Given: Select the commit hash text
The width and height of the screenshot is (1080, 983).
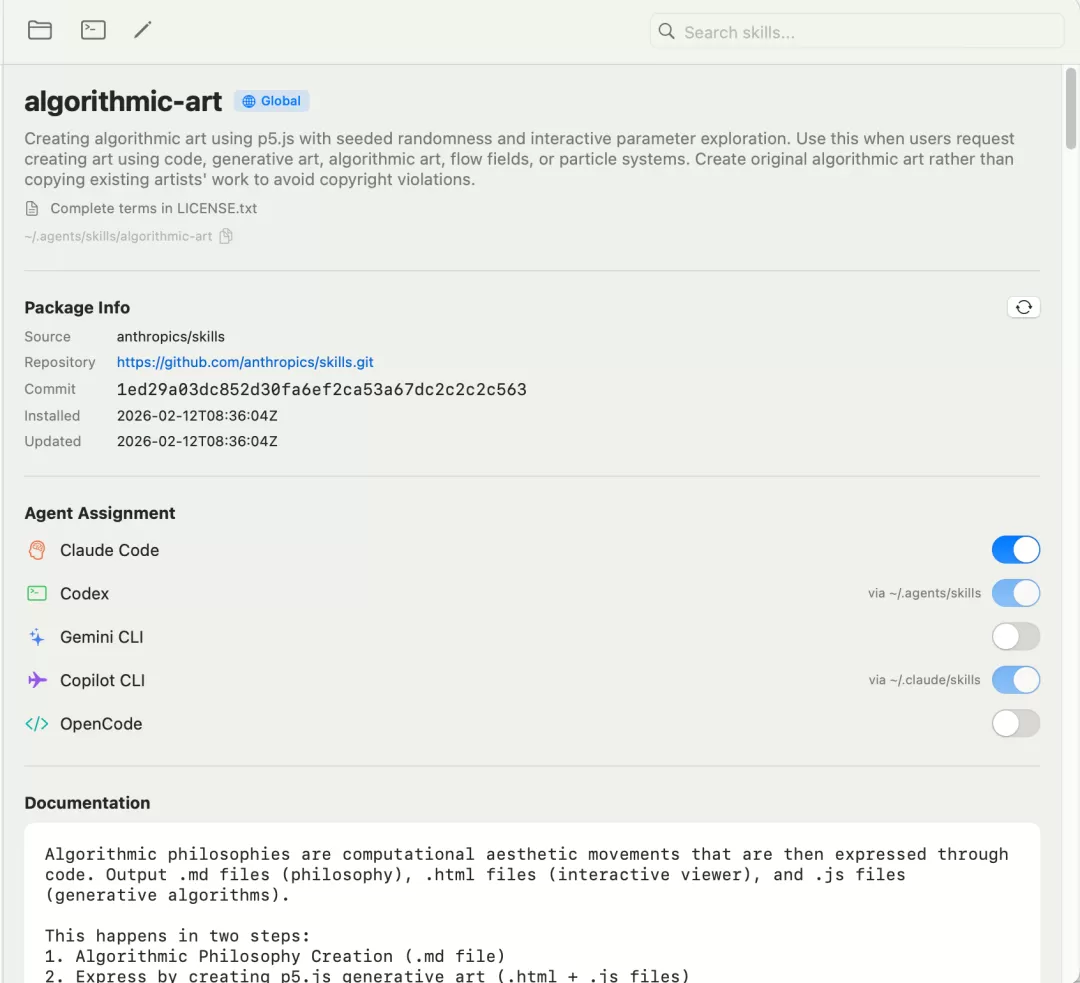Looking at the screenshot, I should [x=322, y=389].
